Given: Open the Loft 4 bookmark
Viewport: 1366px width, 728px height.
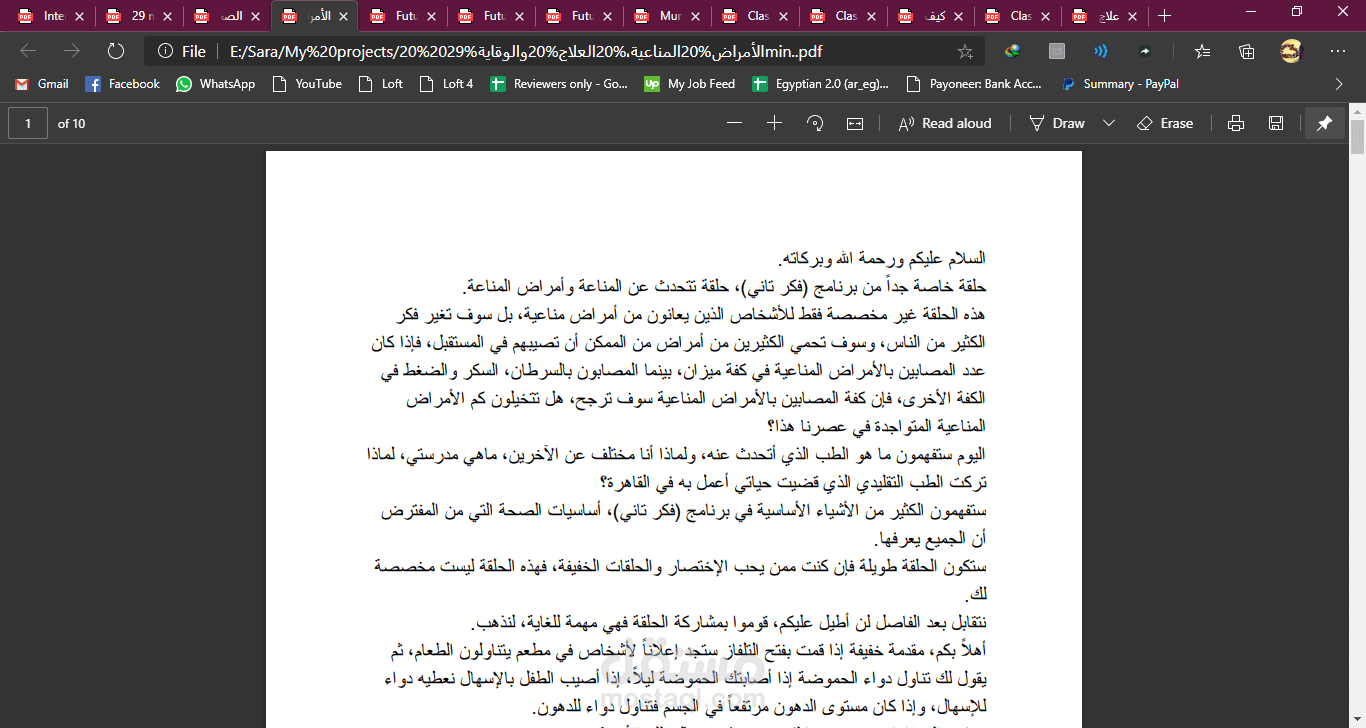Looking at the screenshot, I should pos(446,84).
